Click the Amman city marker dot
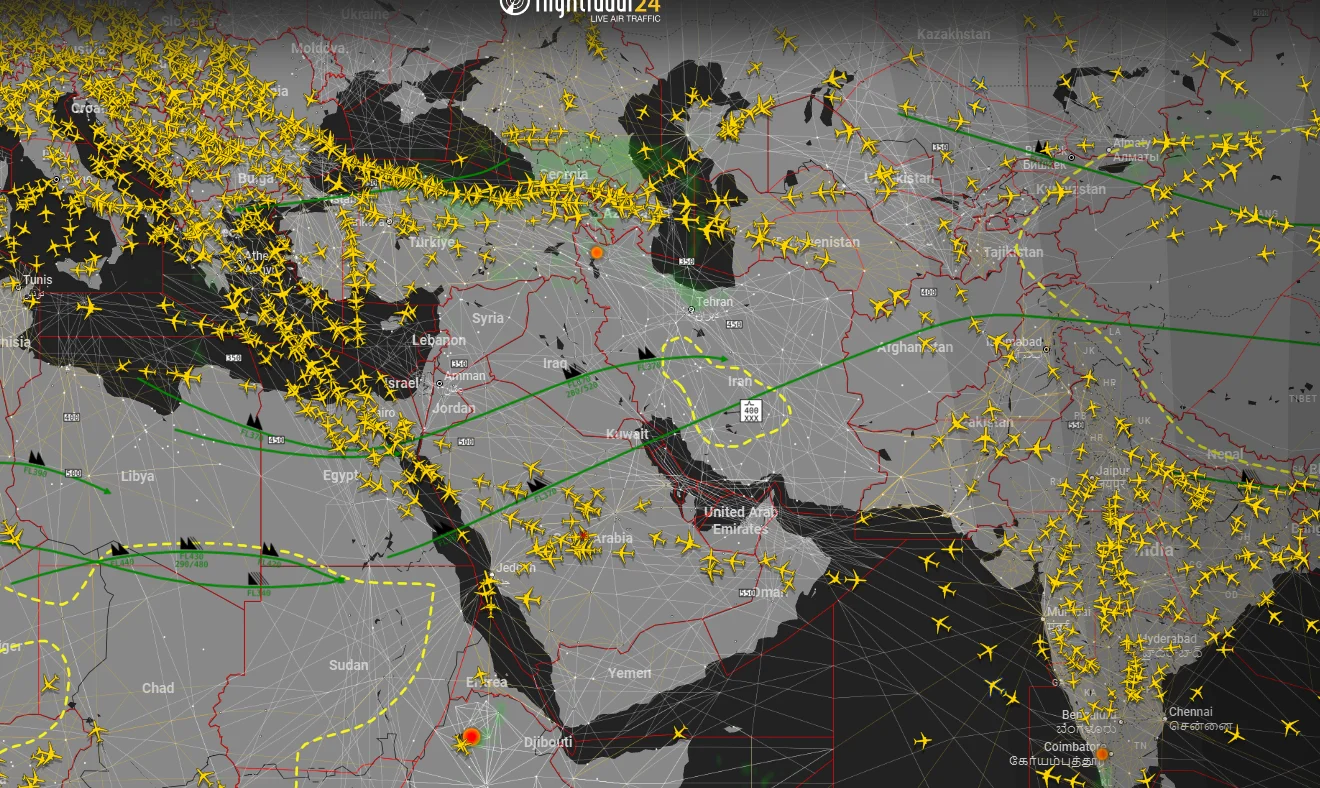Viewport: 1320px width, 788px height. [440, 383]
